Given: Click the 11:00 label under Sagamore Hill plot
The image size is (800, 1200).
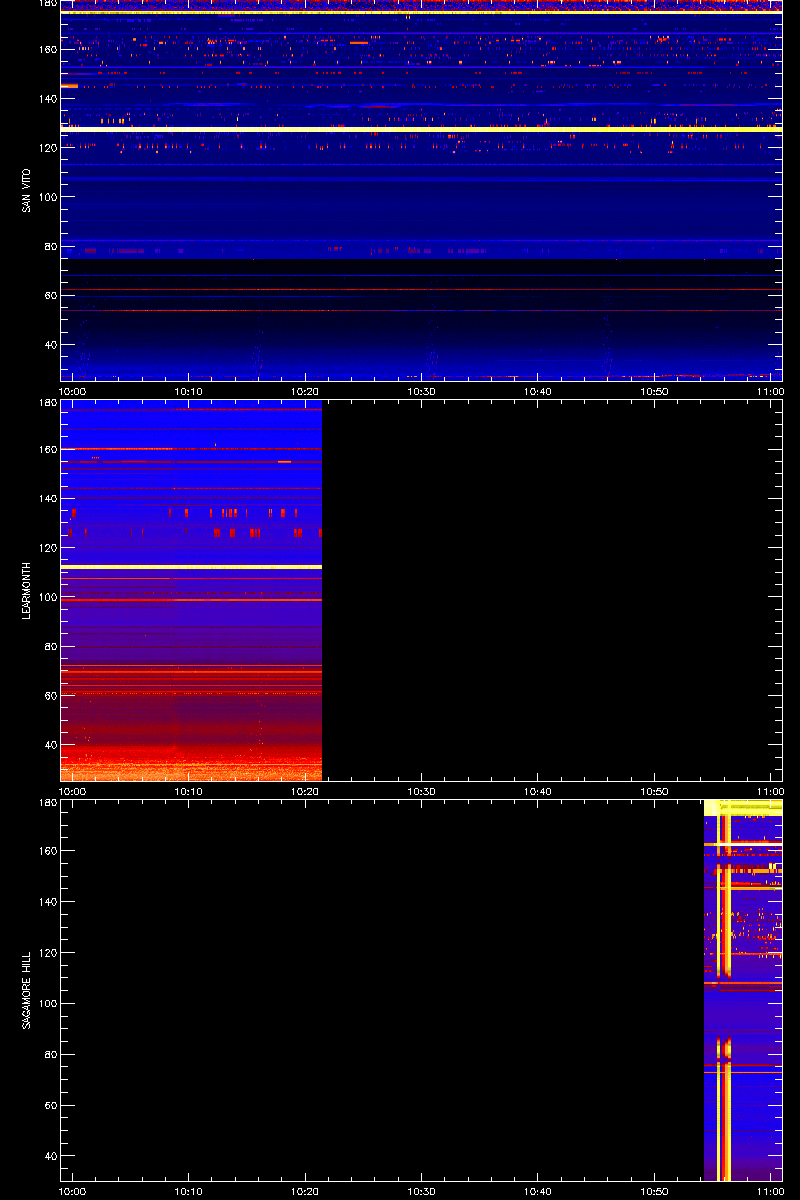Looking at the screenshot, I should pos(770,1192).
